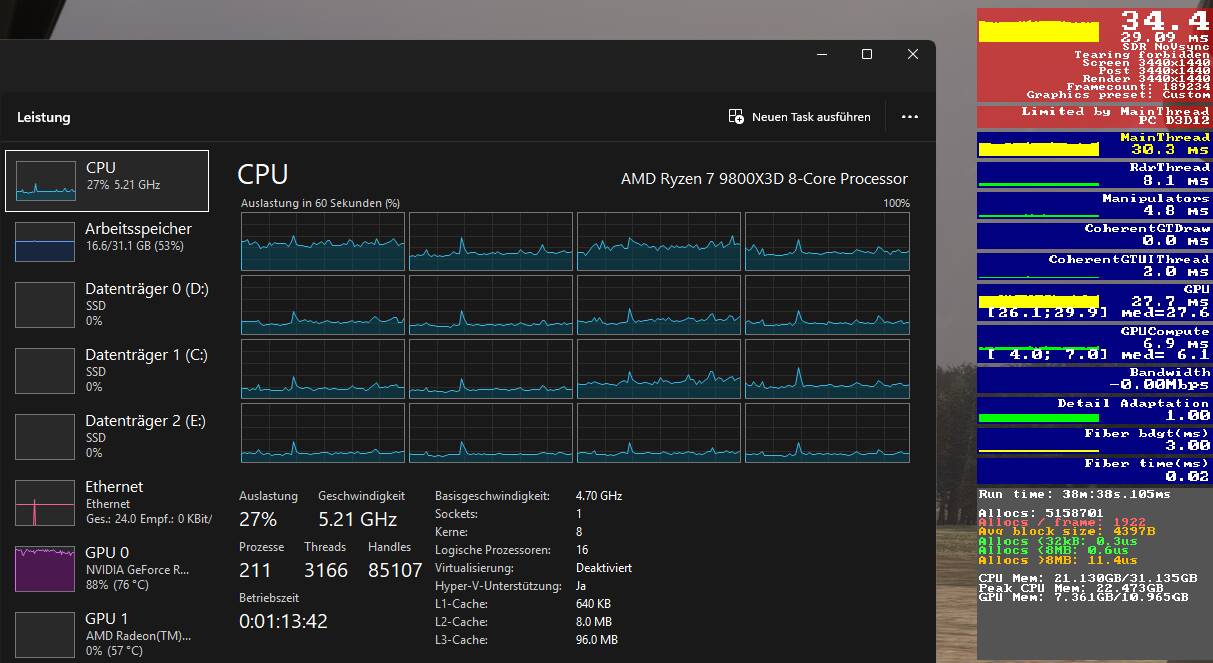
Task: Click the Neuen Task ausführen window-plus icon
Action: pyautogui.click(x=737, y=116)
